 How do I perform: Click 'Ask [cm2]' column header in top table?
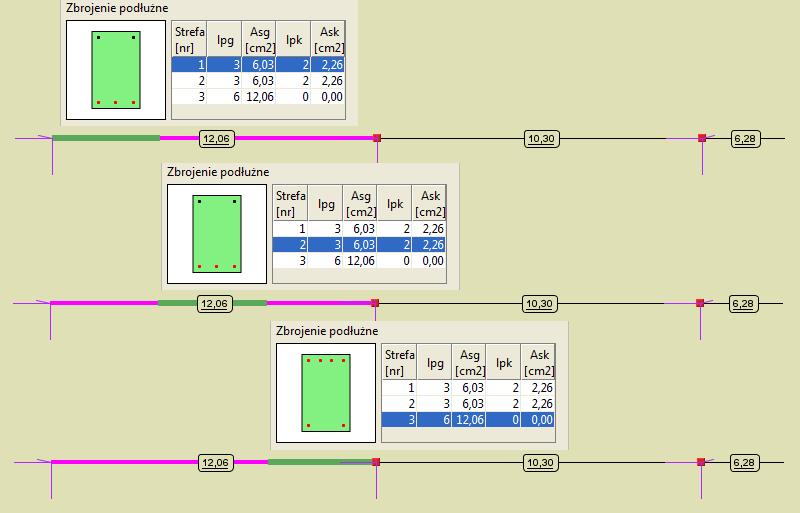(329, 39)
